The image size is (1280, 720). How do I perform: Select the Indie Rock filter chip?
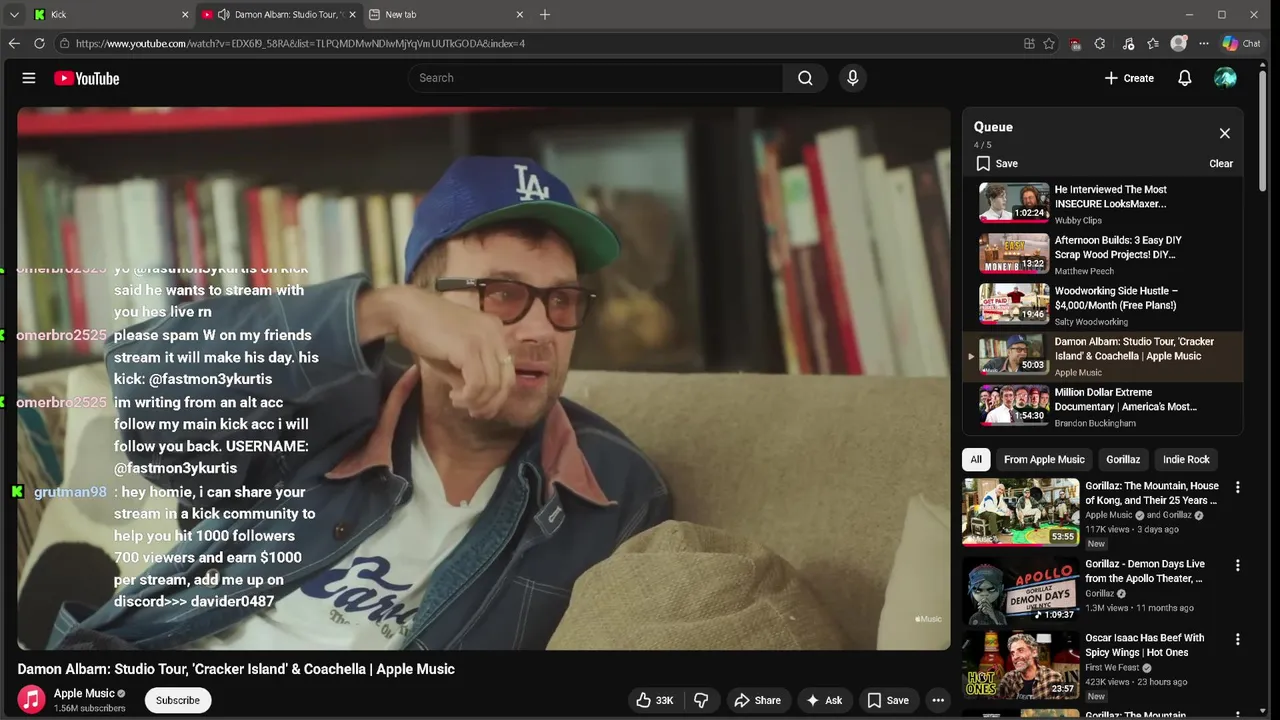pyautogui.click(x=1186, y=459)
